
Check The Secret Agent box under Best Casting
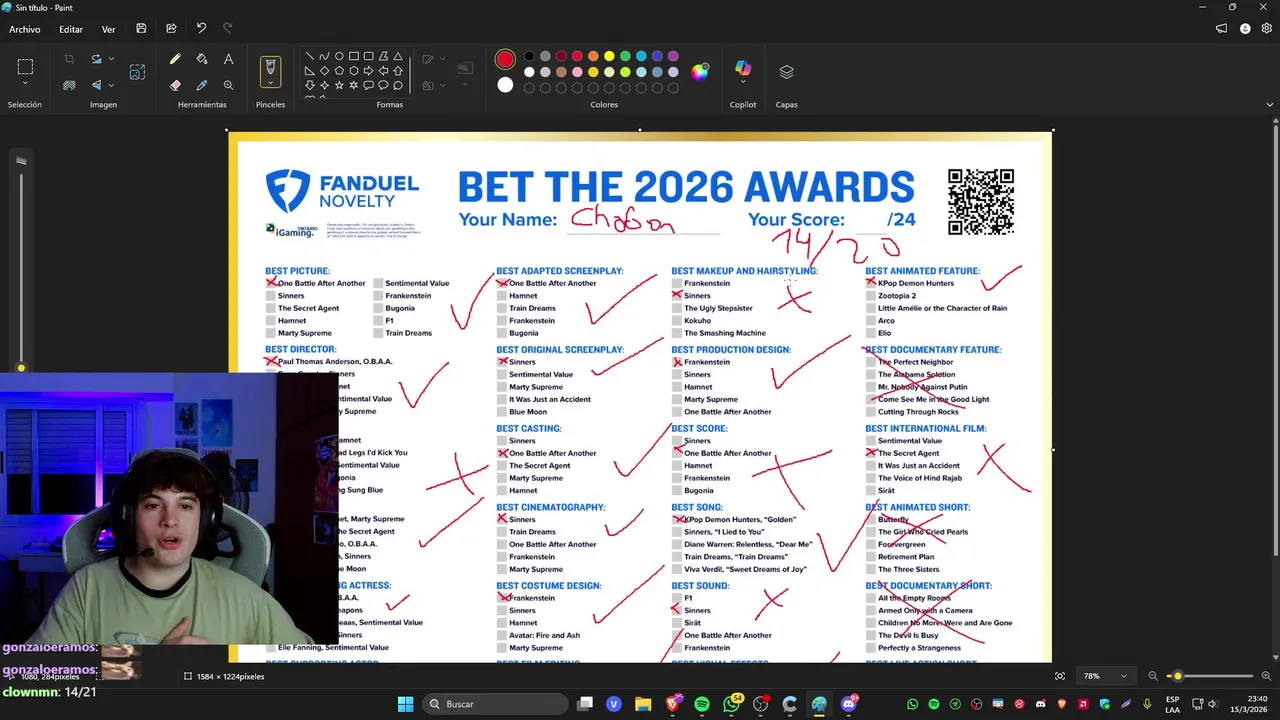coord(501,466)
